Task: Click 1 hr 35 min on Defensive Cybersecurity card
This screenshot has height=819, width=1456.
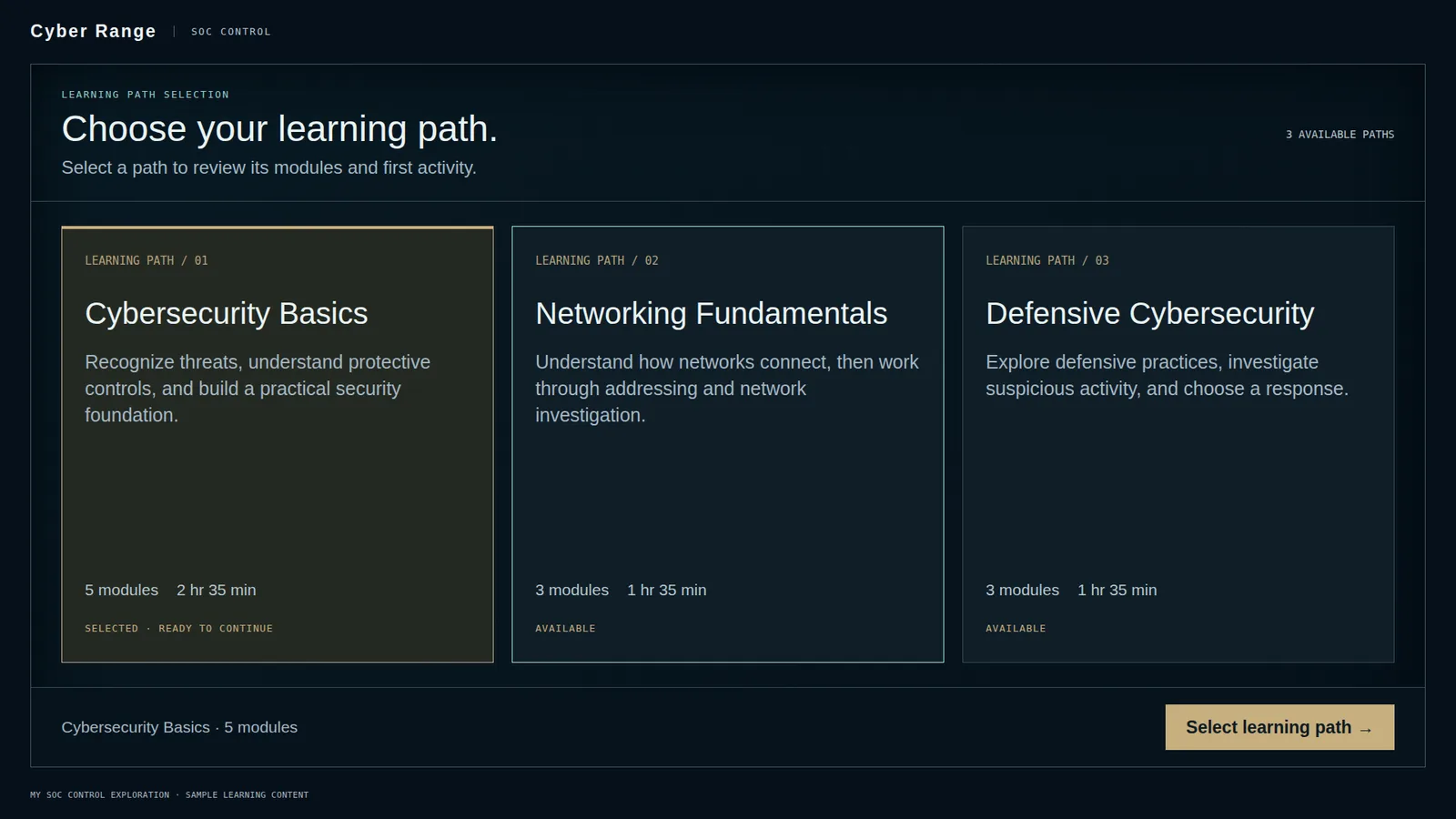Action: point(1117,590)
